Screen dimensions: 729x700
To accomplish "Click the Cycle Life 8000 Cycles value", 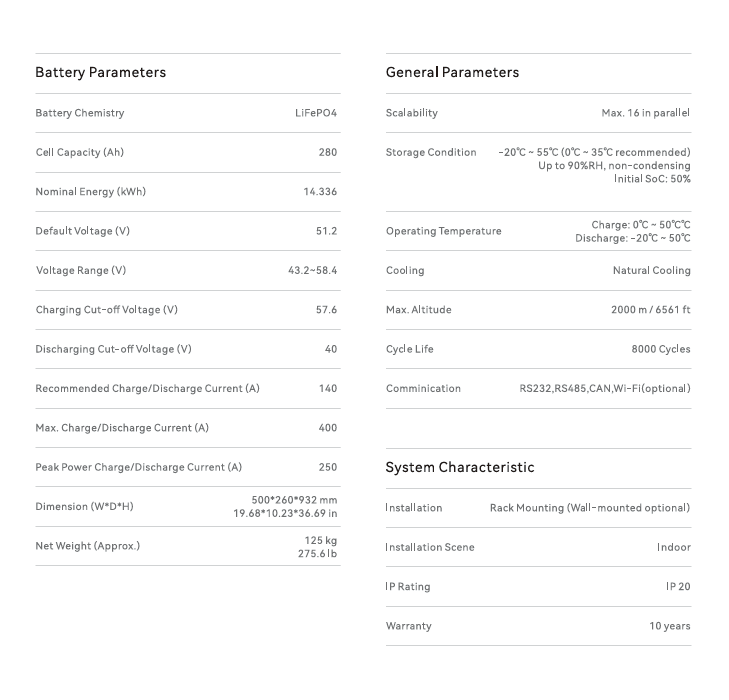I will pyautogui.click(x=660, y=350).
